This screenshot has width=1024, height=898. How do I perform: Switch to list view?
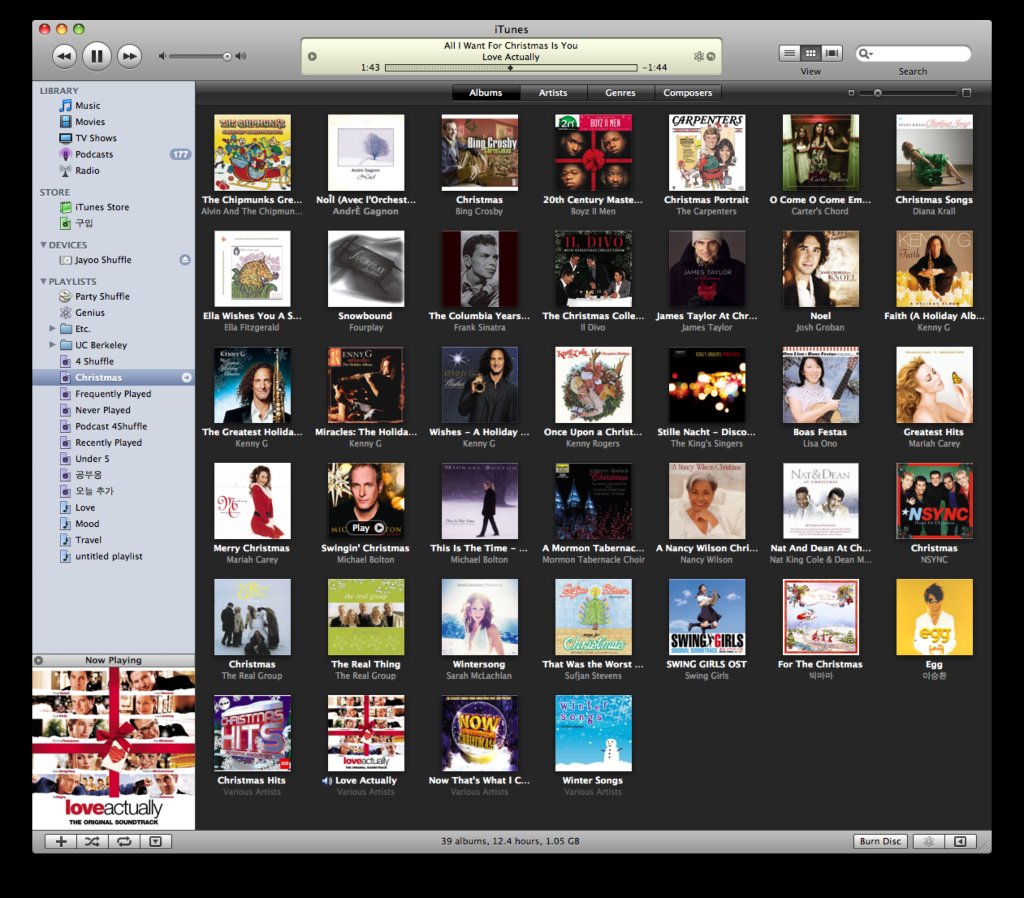point(790,53)
